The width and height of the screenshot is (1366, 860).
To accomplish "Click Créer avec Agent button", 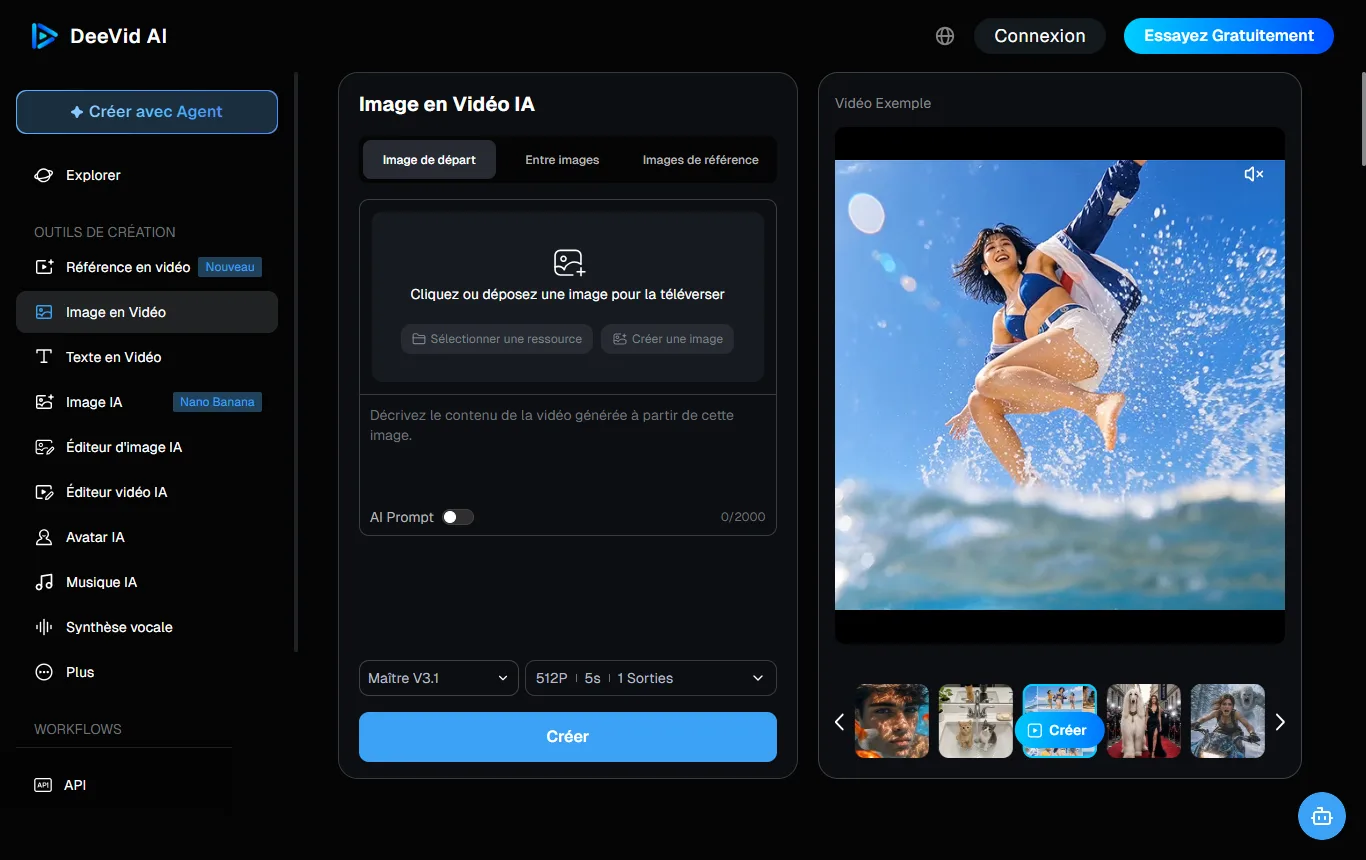I will 147,112.
